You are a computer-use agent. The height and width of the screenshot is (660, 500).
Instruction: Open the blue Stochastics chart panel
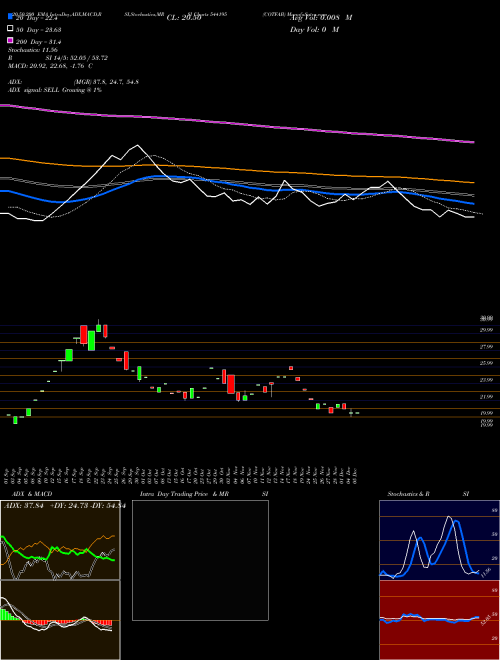439,540
